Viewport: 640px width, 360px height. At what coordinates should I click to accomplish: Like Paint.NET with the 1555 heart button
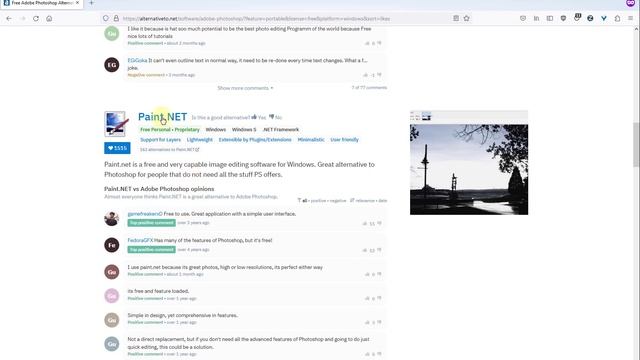(x=117, y=148)
